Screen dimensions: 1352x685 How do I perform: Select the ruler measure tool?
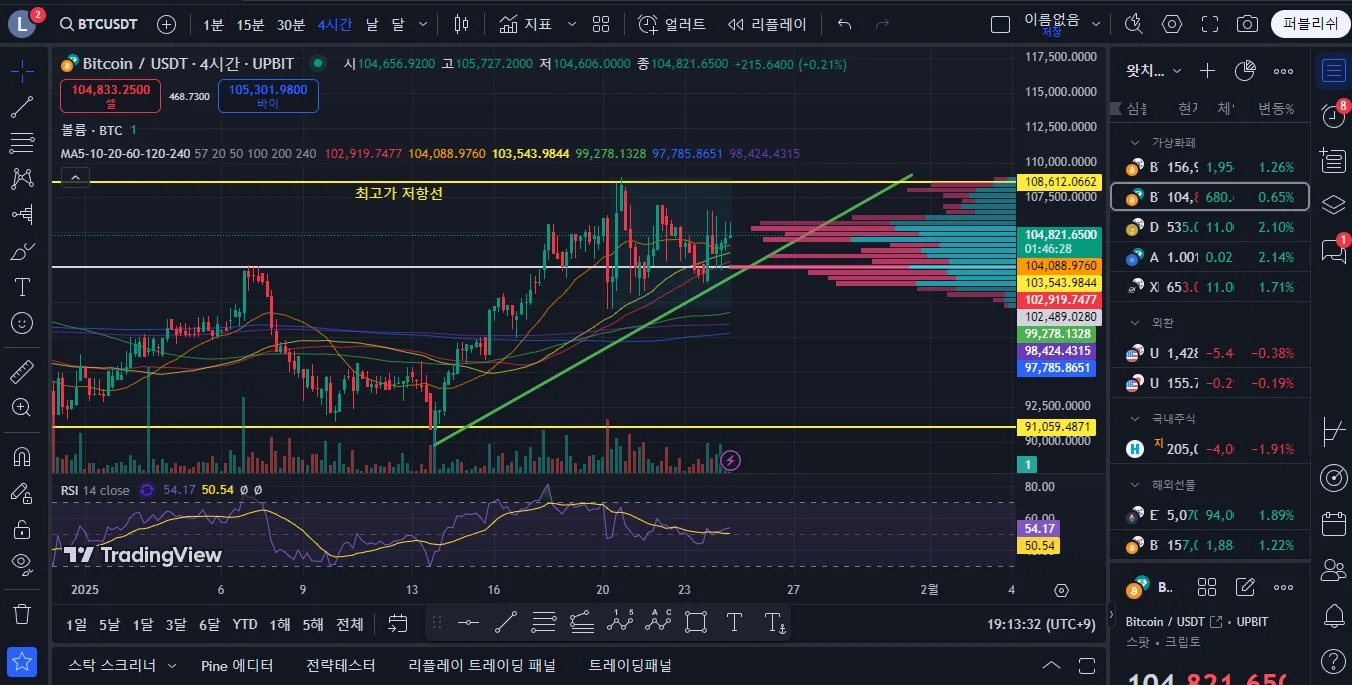pyautogui.click(x=22, y=372)
